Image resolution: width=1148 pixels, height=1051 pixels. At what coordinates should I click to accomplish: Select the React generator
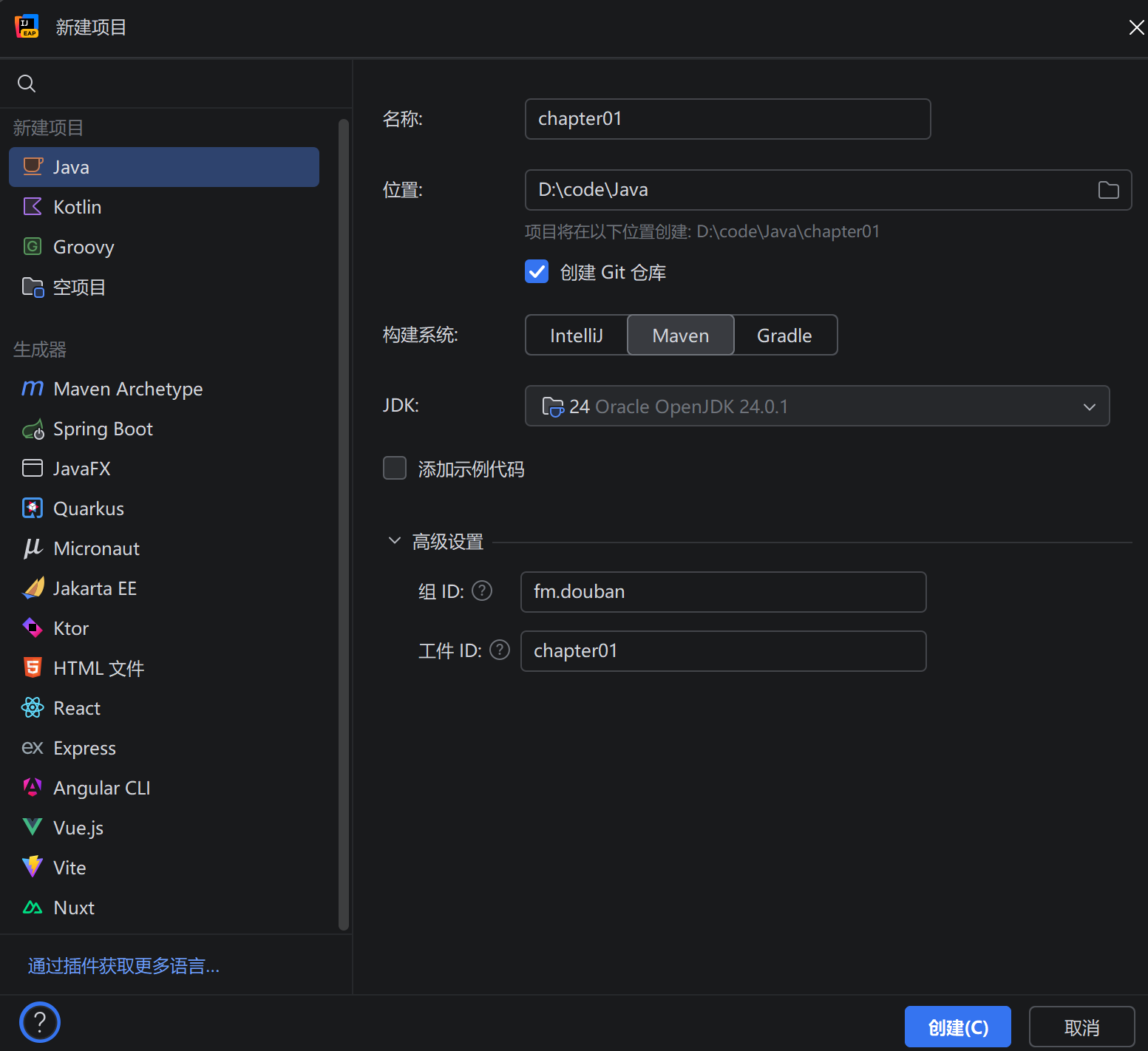click(76, 708)
